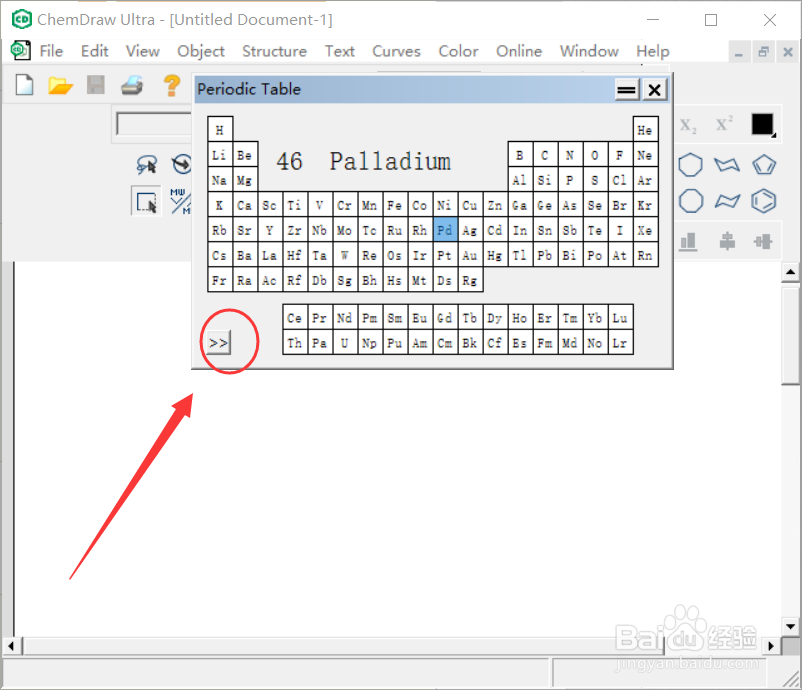Select the cyclopentadiene ring tool

click(764, 165)
